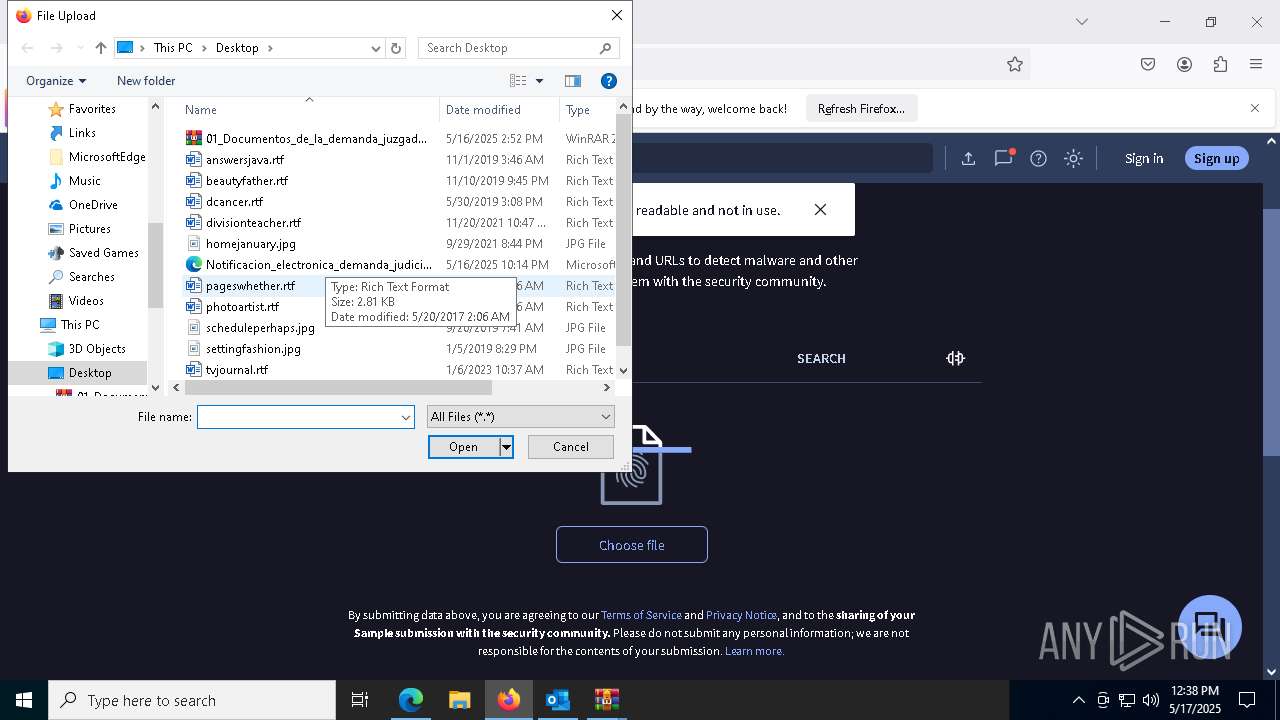Select Videos in navigation tree
1280x720 pixels.
(x=86, y=301)
